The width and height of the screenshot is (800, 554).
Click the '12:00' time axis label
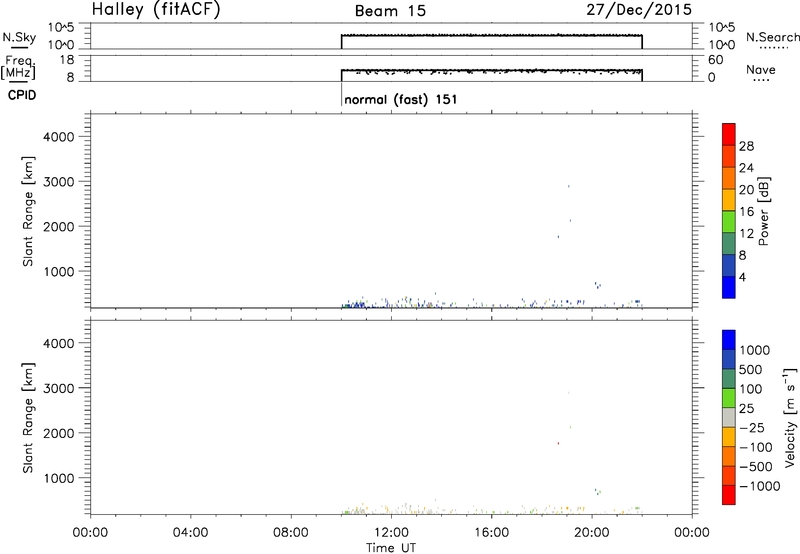click(391, 533)
